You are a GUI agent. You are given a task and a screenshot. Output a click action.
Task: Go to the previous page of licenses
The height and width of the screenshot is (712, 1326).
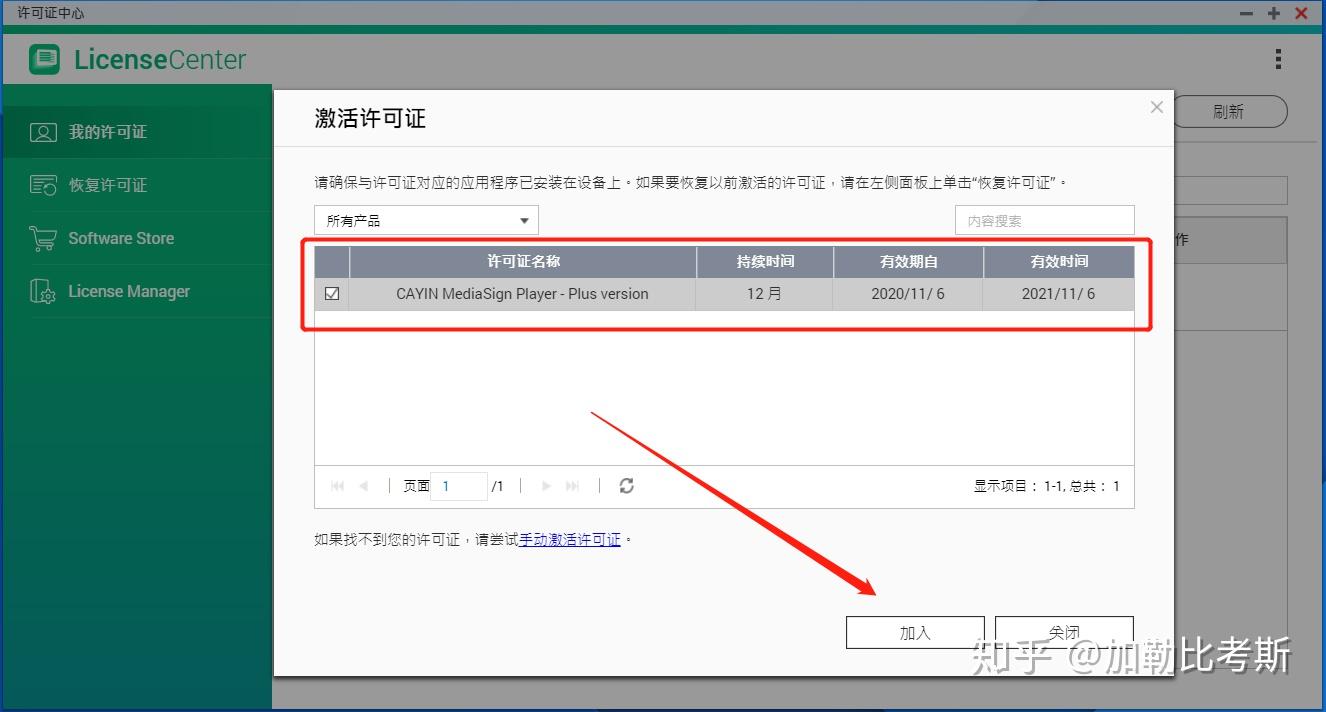(x=362, y=486)
